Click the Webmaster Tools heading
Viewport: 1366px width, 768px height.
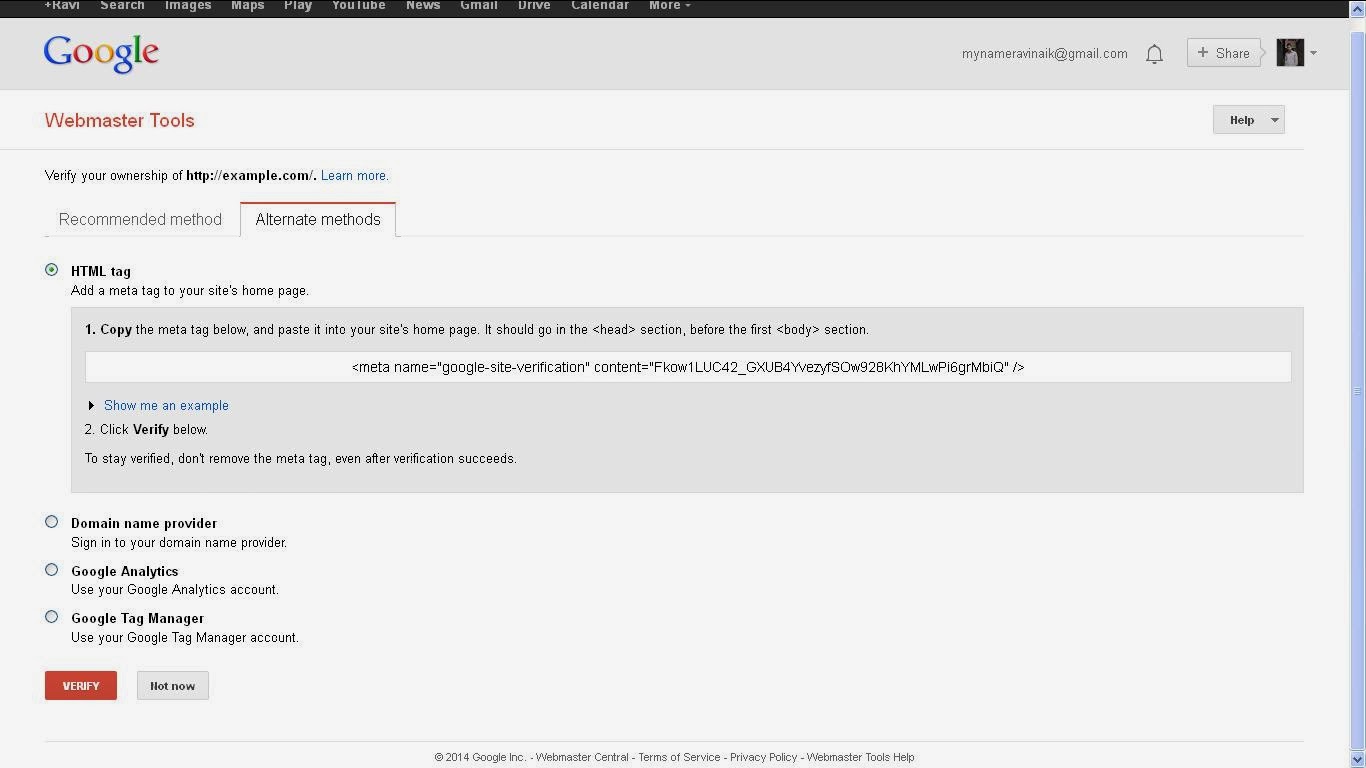120,120
